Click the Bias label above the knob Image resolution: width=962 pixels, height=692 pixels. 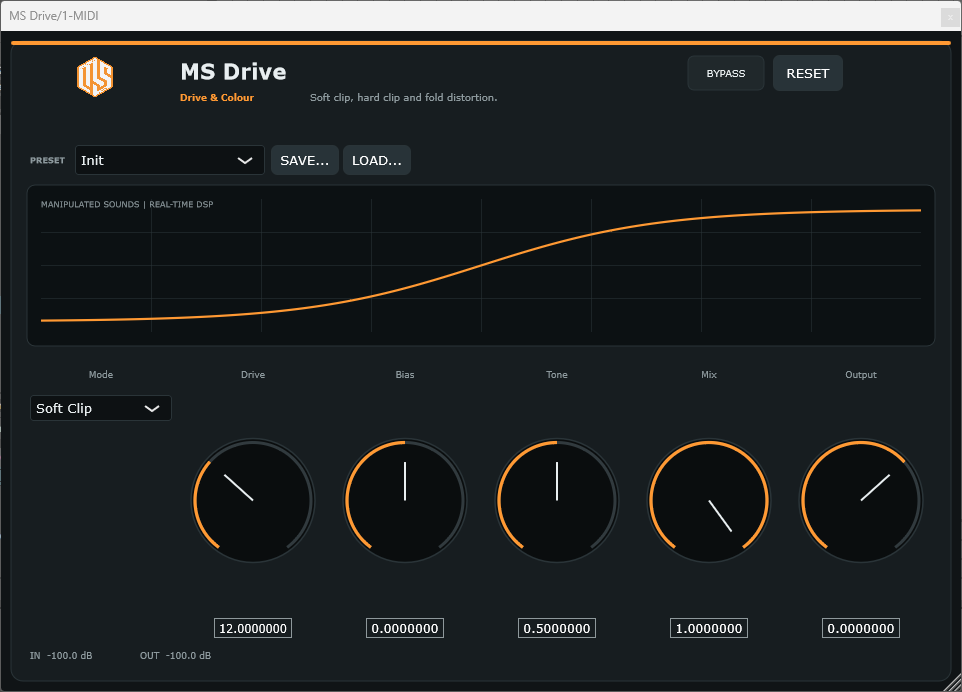tap(405, 374)
